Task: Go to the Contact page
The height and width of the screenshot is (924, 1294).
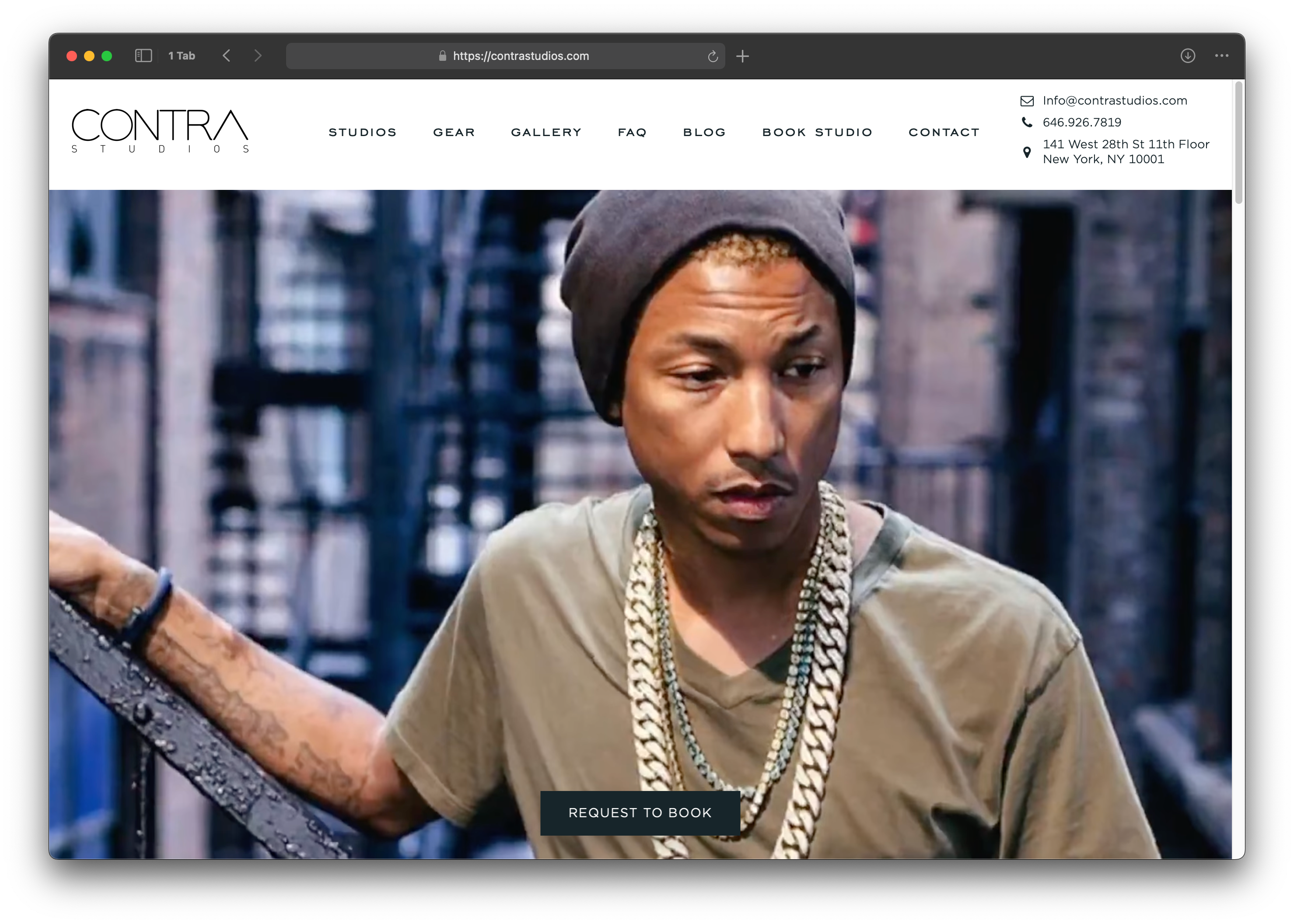Action: pyautogui.click(x=944, y=133)
